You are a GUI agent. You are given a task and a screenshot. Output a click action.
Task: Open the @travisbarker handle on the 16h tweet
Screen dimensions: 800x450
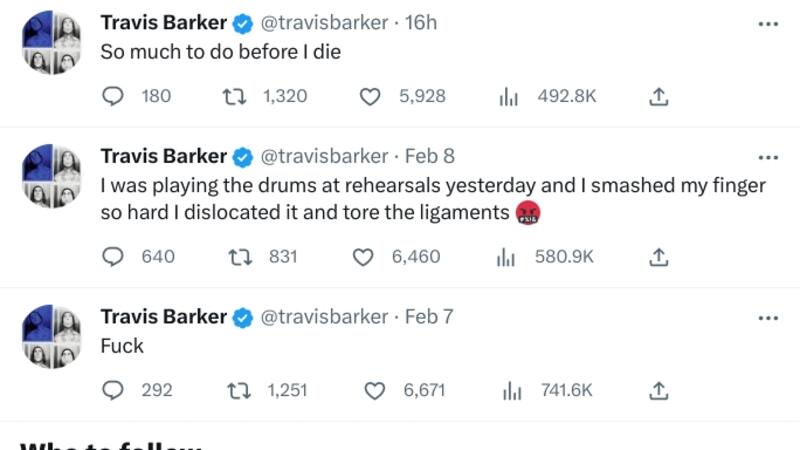tap(324, 22)
